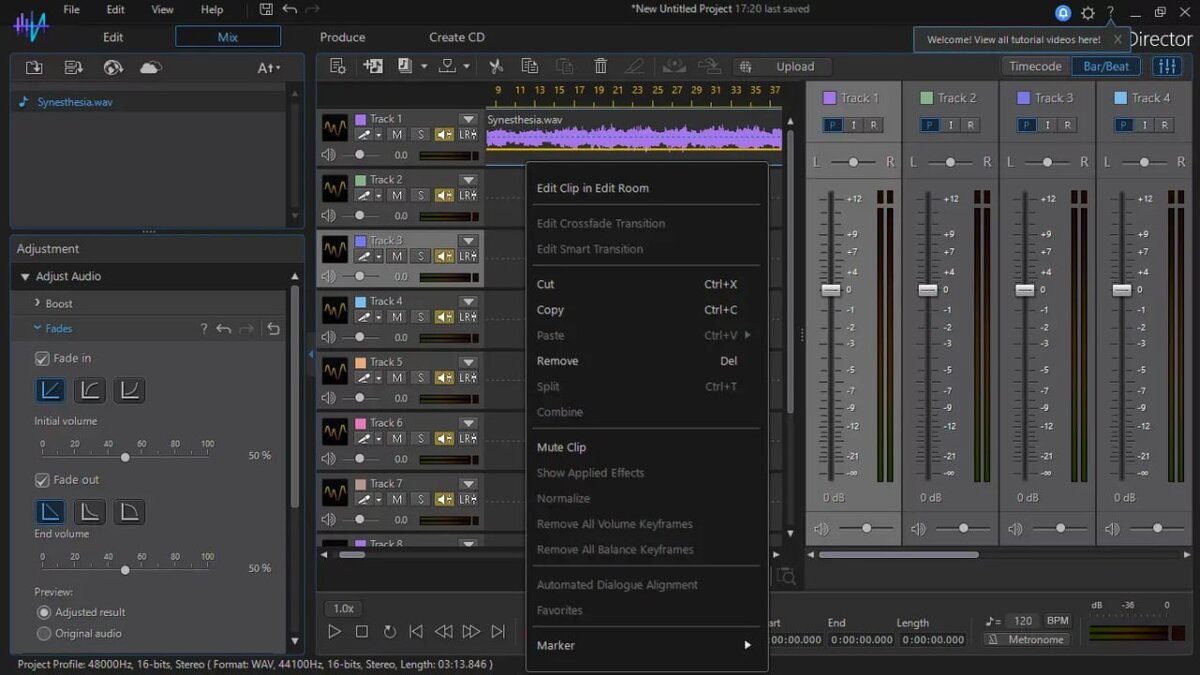Click the scissors cut icon in toolbar

[x=495, y=66]
